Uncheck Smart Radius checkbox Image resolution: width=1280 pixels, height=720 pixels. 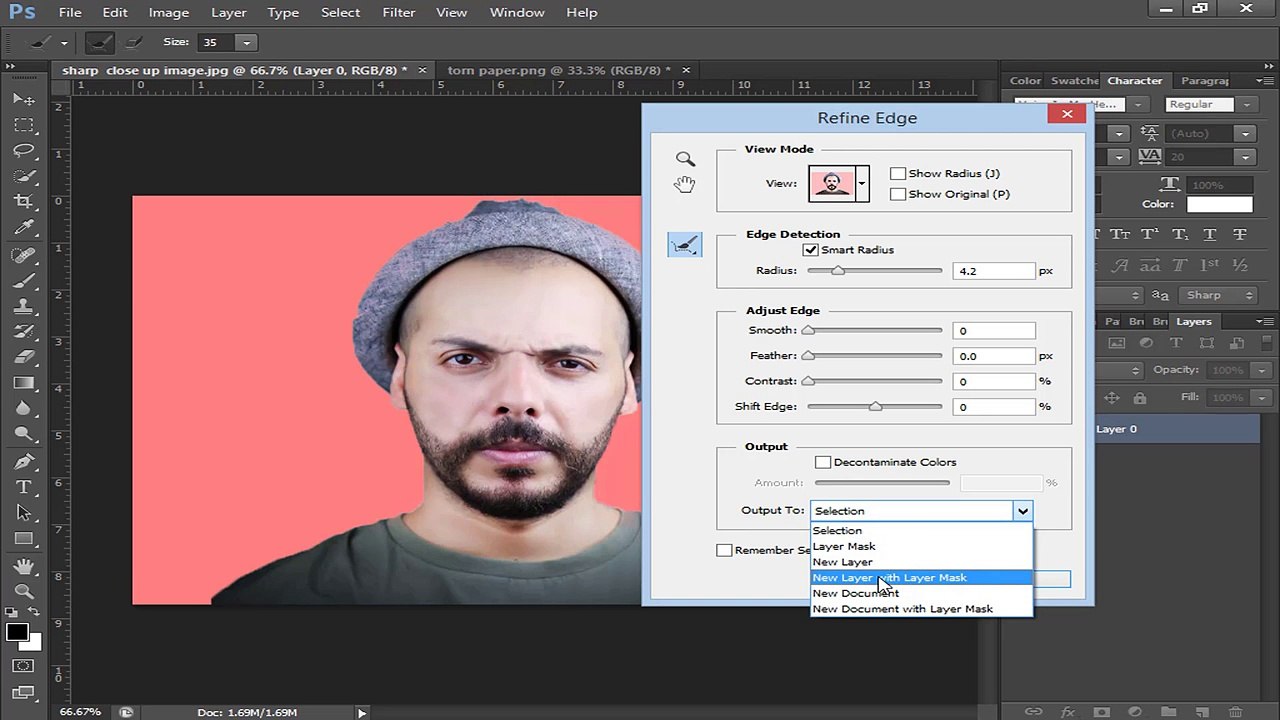(810, 250)
